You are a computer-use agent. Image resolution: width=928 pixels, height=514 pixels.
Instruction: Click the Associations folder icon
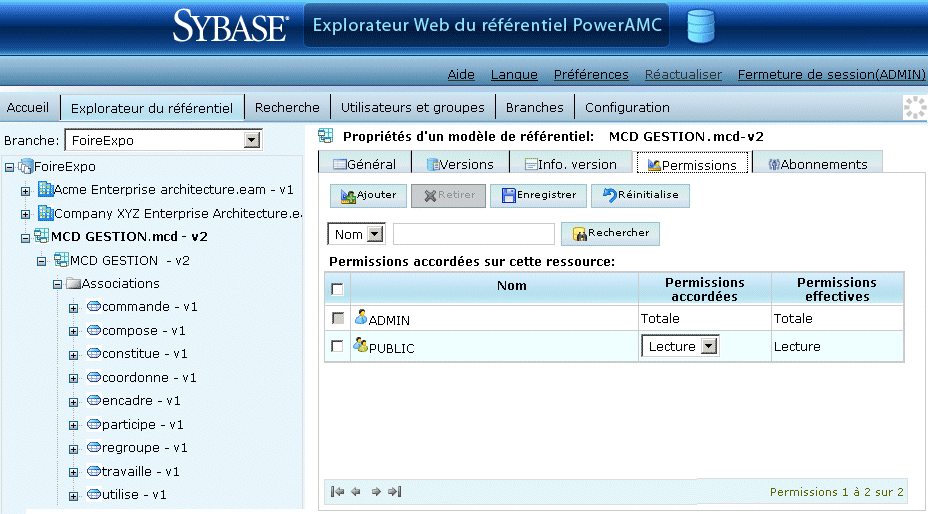coord(73,284)
